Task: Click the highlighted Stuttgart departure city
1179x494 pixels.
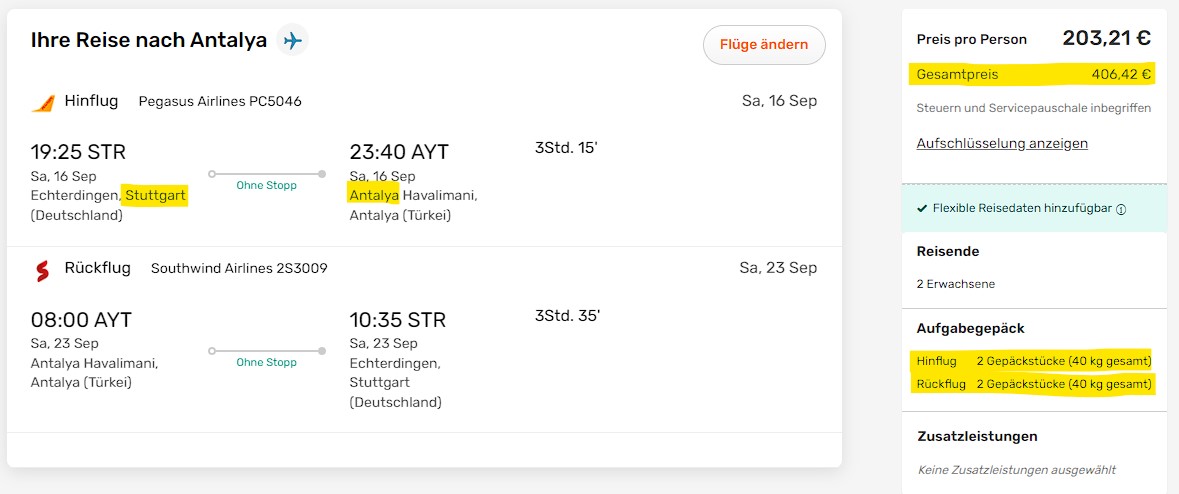Action: [155, 195]
